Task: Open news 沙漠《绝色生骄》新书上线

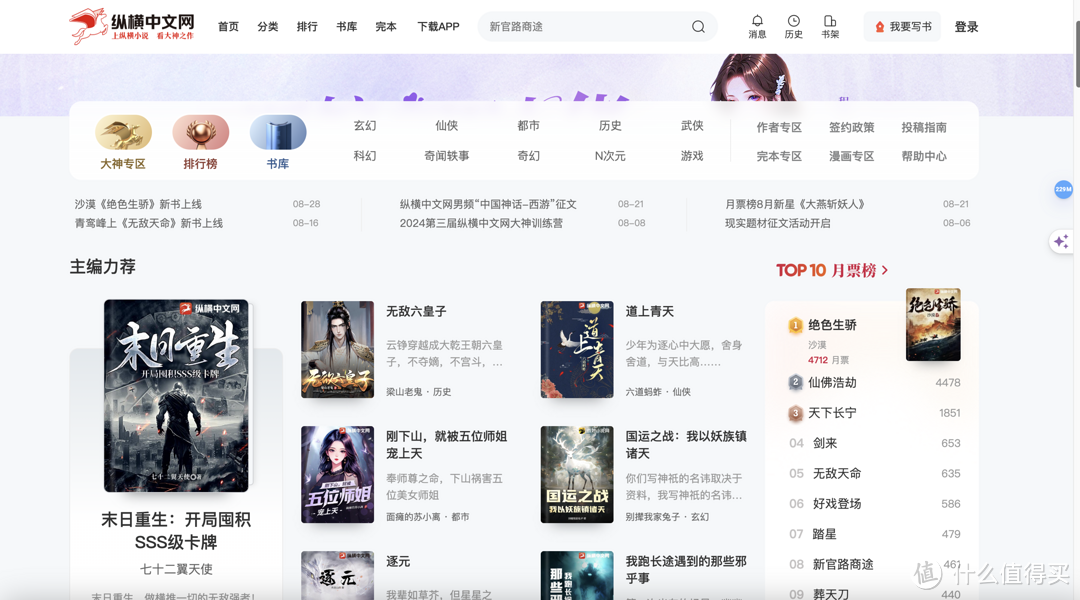Action: tap(138, 204)
